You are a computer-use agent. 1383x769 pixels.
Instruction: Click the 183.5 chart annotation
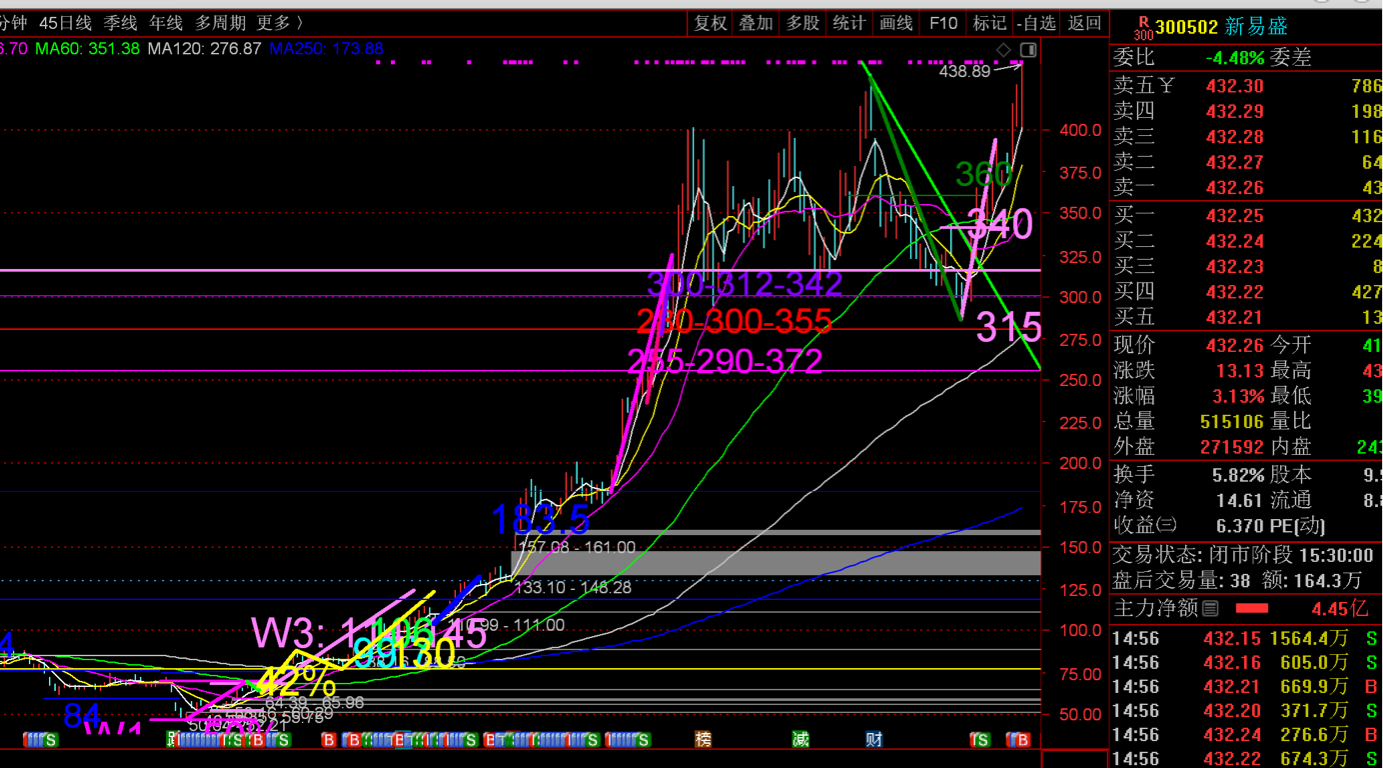541,521
